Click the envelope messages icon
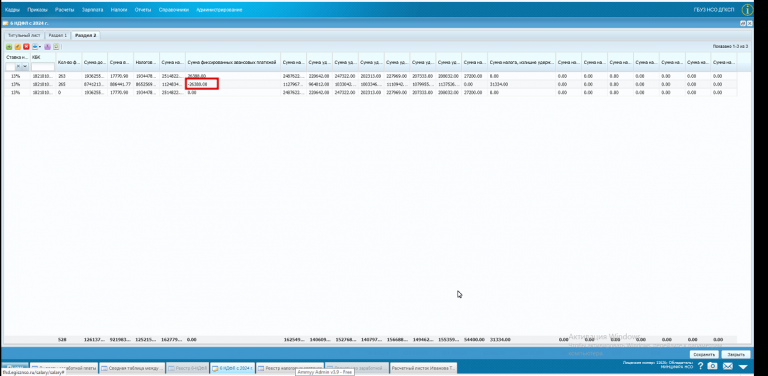This screenshot has height=376, width=768. (x=728, y=366)
